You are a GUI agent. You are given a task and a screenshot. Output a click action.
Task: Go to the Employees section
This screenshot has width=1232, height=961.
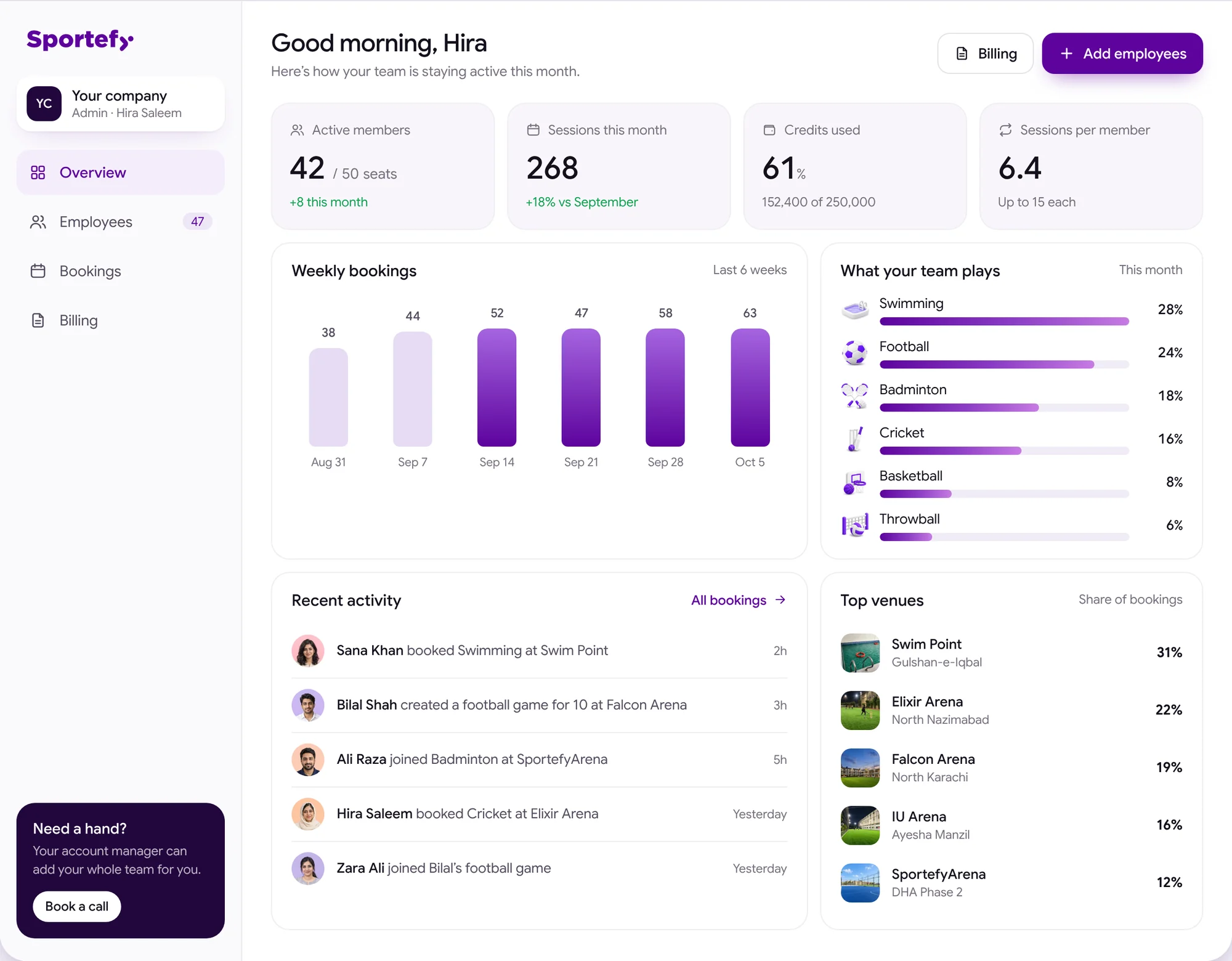[x=121, y=222]
